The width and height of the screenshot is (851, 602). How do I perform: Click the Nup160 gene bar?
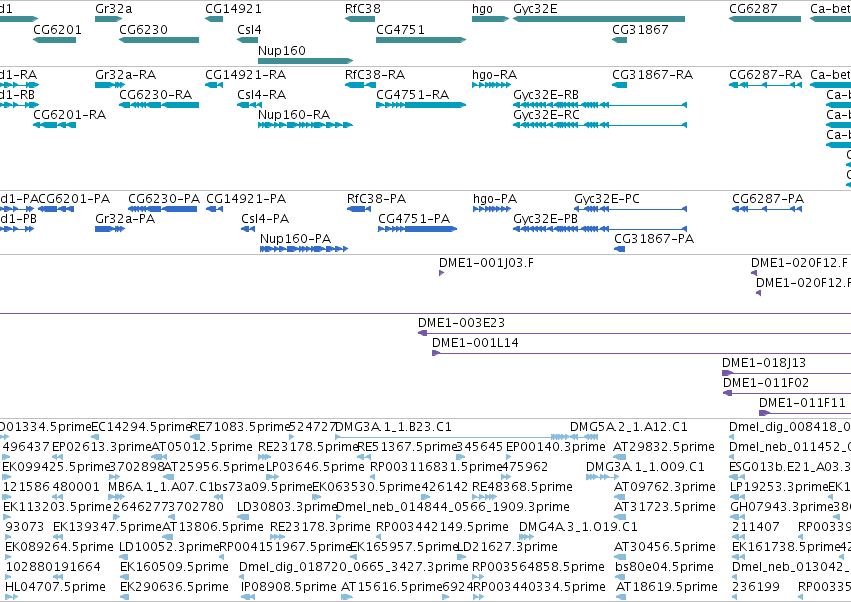point(306,61)
